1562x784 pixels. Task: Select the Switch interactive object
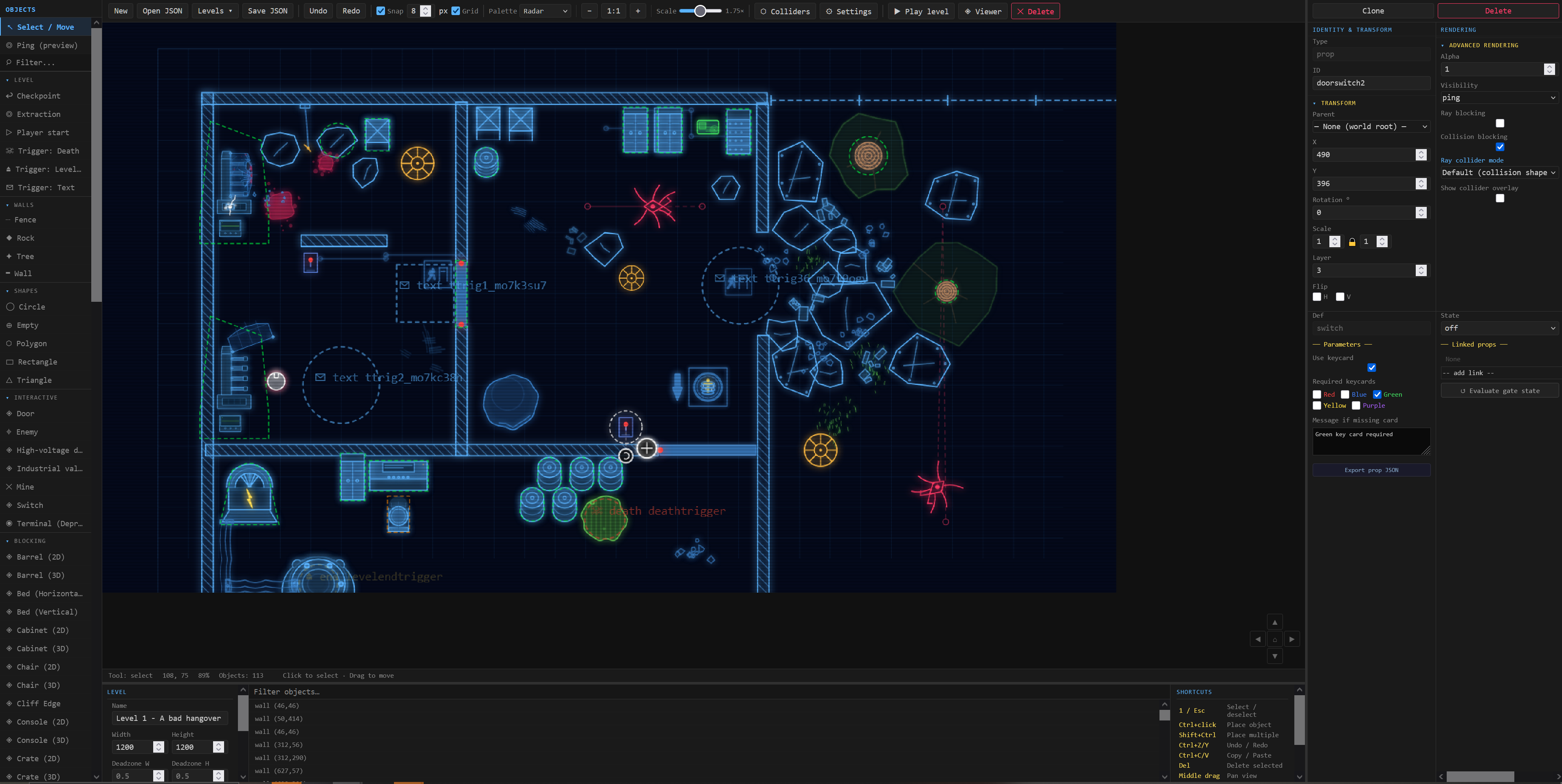pyautogui.click(x=46, y=505)
